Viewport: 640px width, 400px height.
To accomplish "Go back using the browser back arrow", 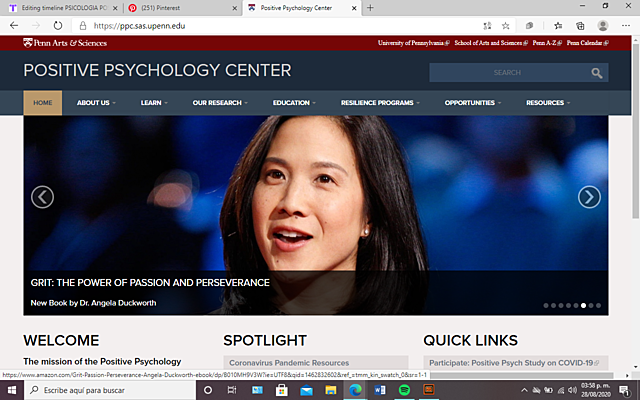I will point(14,26).
